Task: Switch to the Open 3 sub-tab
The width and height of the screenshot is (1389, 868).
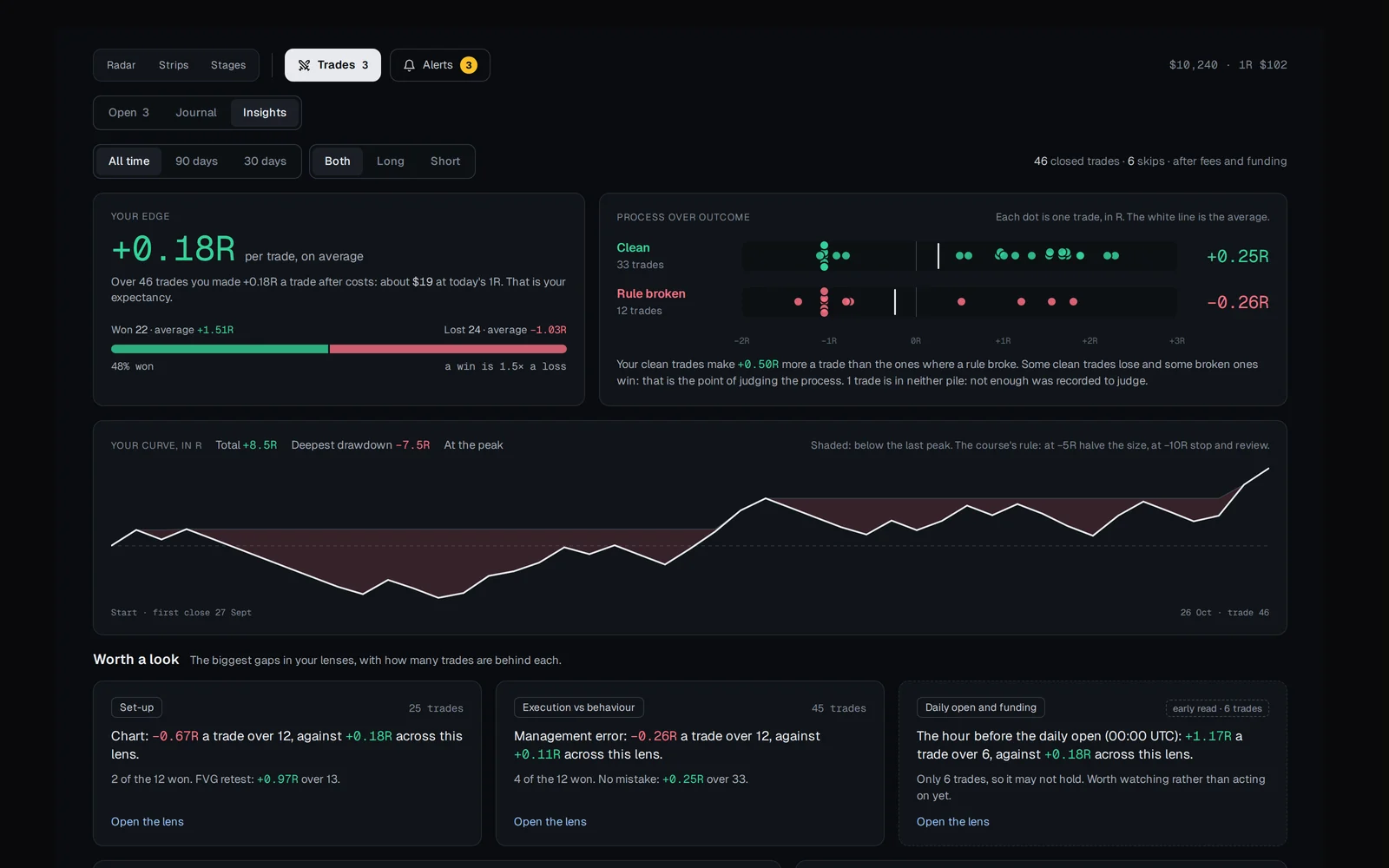Action: (x=128, y=113)
